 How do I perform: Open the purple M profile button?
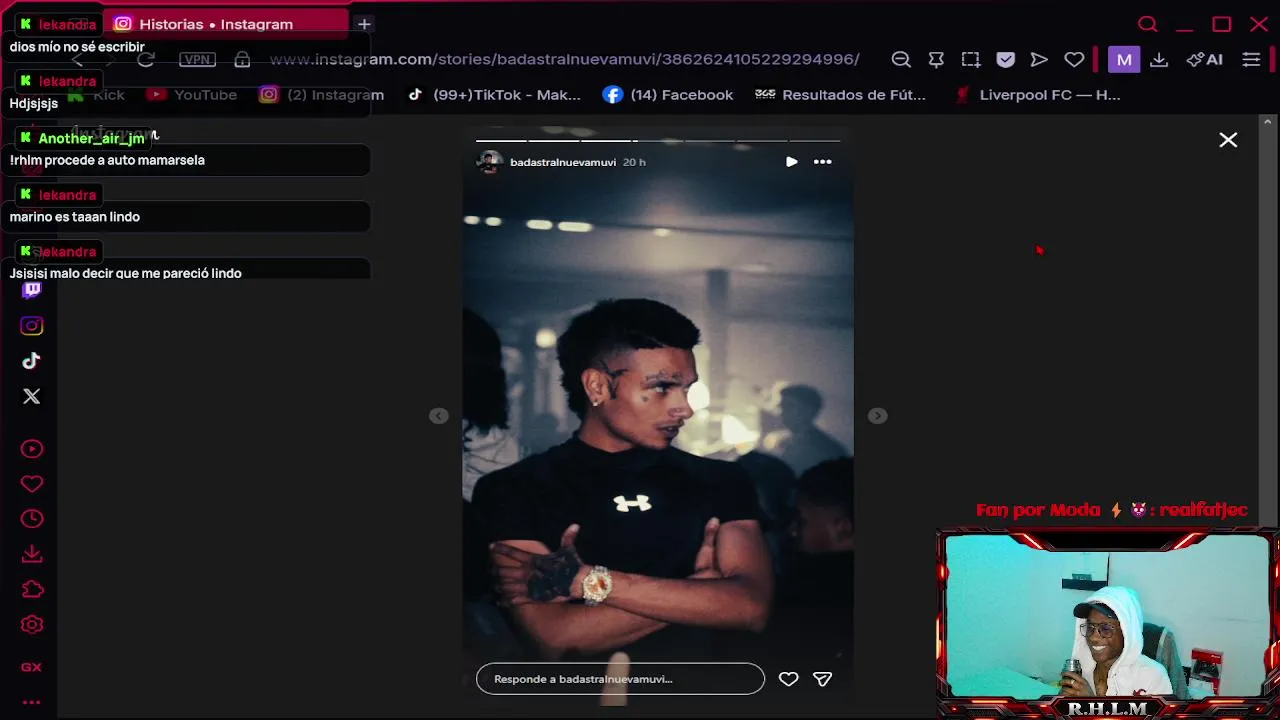tap(1124, 60)
